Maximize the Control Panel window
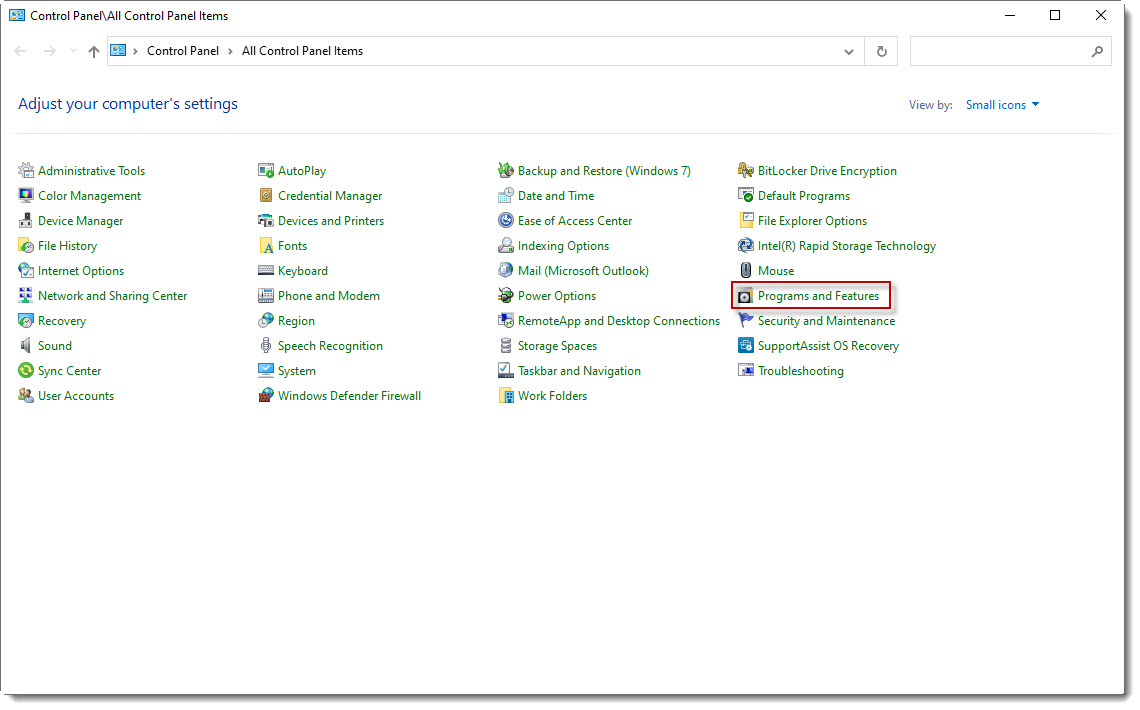 tap(1055, 15)
